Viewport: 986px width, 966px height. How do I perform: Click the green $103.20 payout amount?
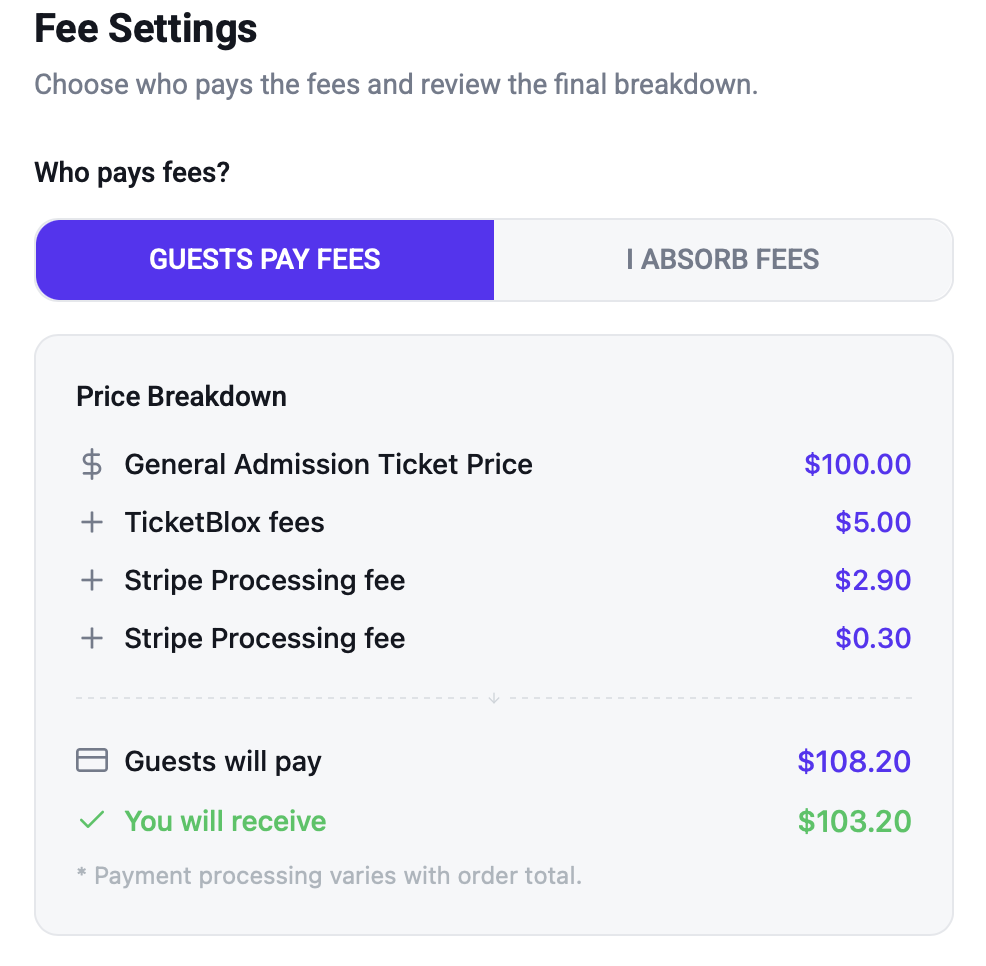coord(855,821)
